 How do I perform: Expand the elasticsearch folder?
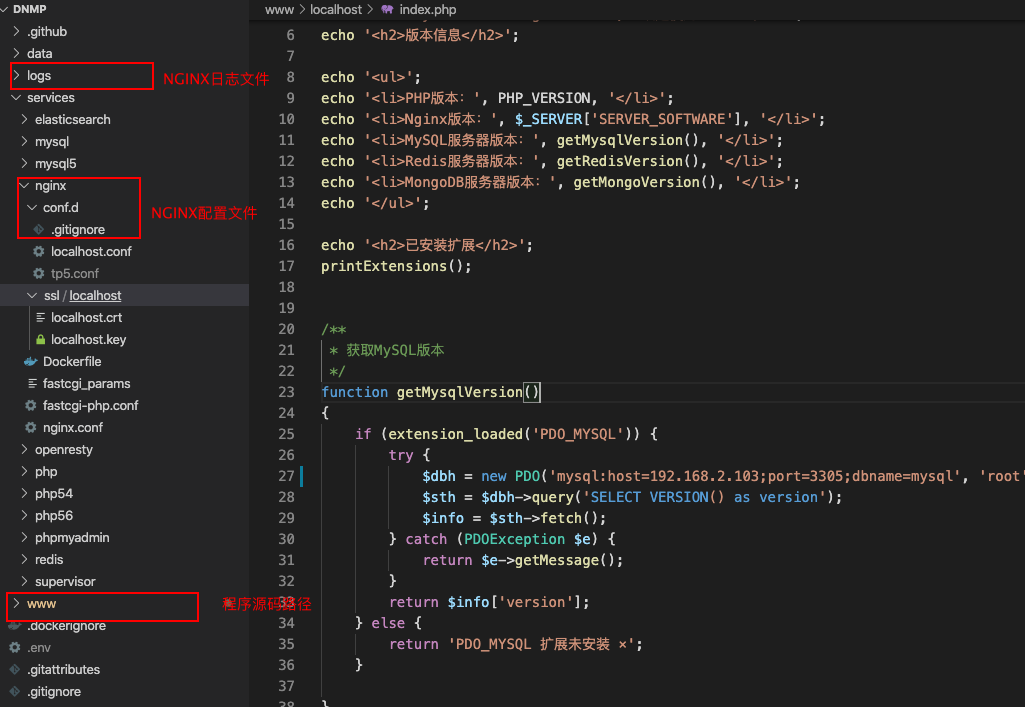coord(24,119)
